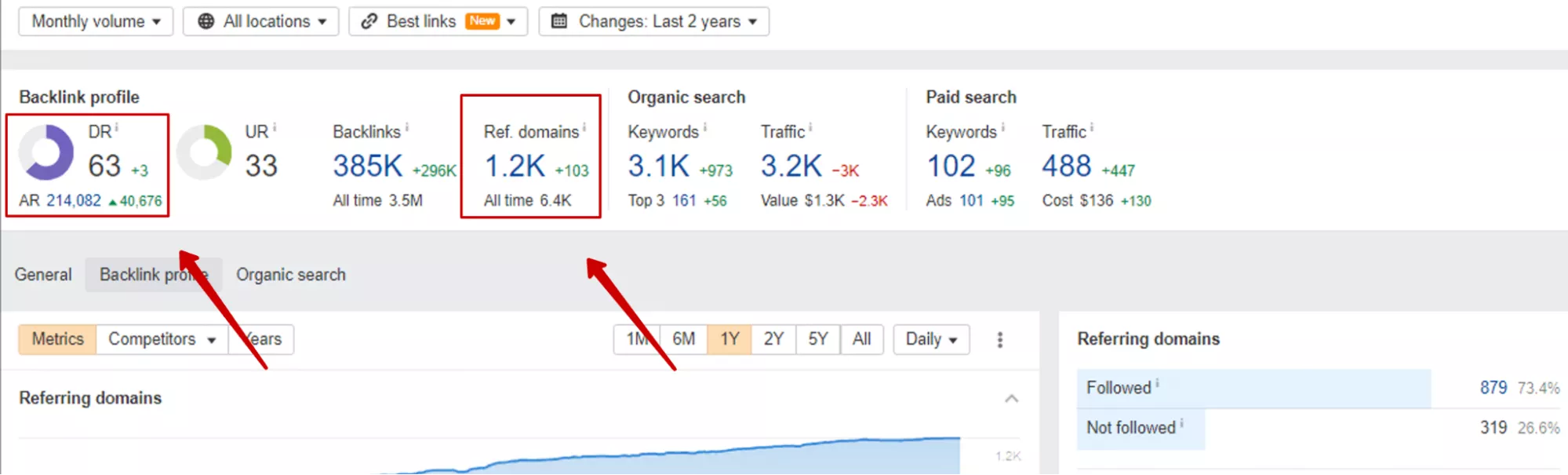
Task: Click the calendar icon in Changes filter
Action: coord(559,21)
